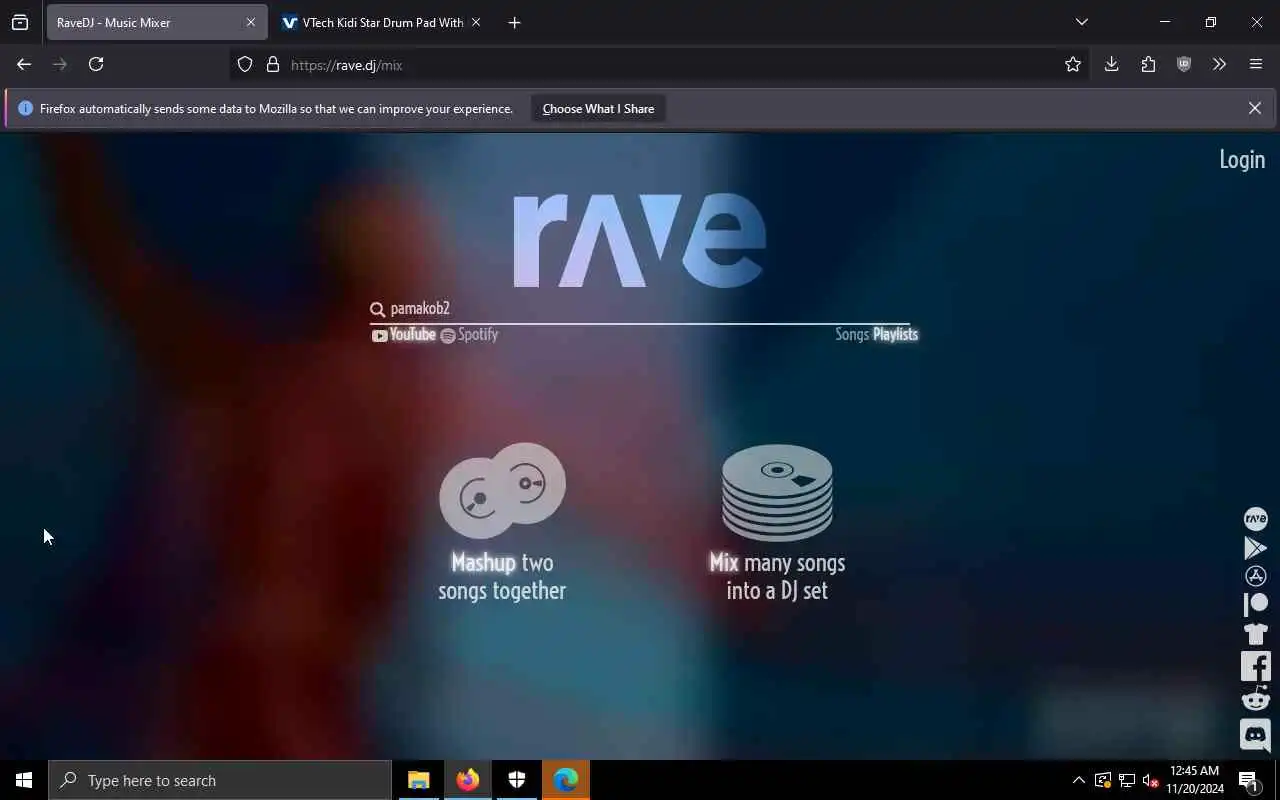Open the Discord icon link

1255,735
